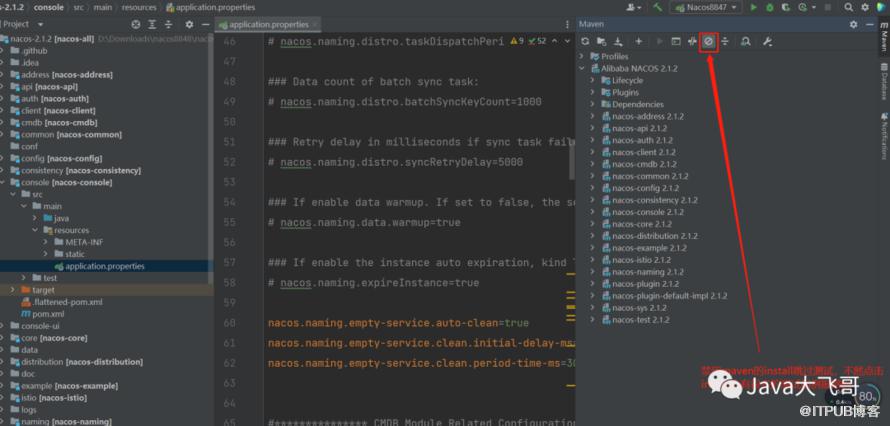Expand Lifecycle under Alibaba NACOS
Screen dimensions: 890x426
(x=593, y=81)
